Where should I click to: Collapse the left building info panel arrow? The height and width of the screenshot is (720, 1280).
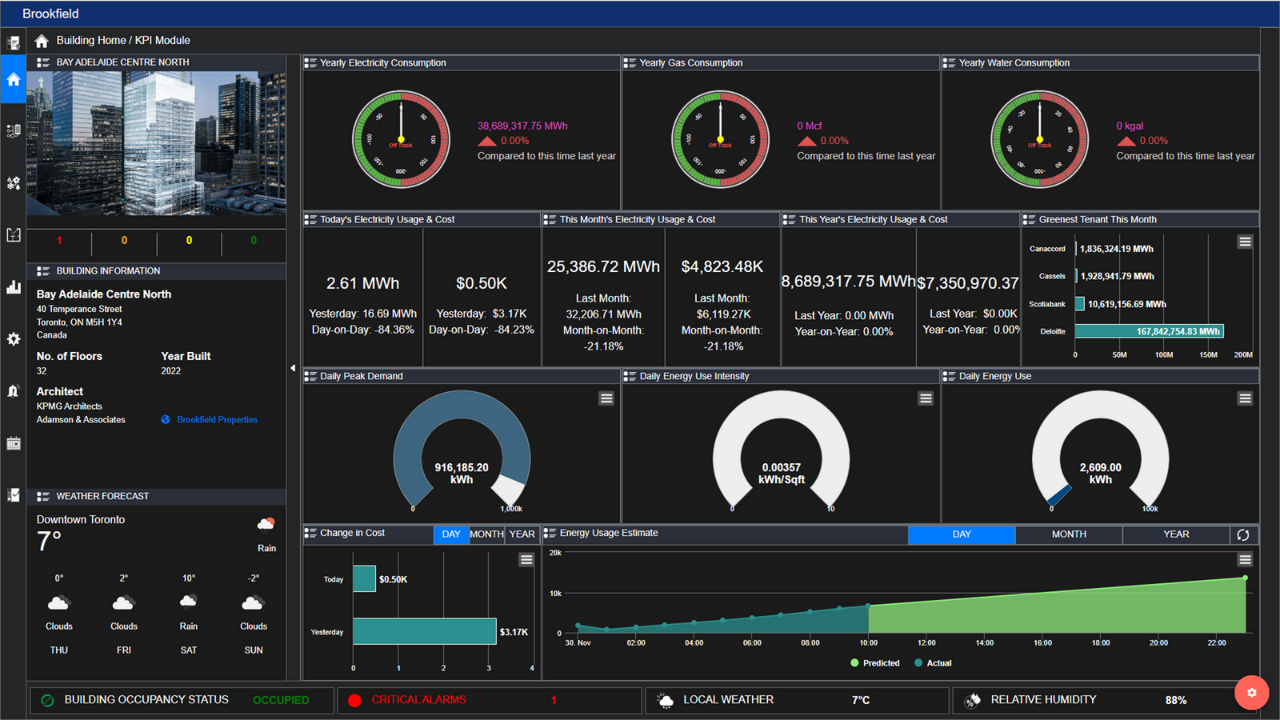pos(293,368)
